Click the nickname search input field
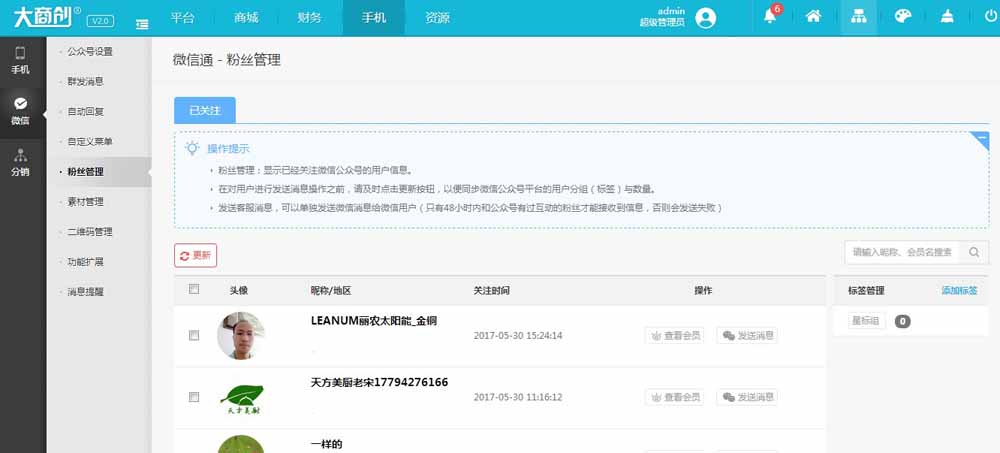Screen dimensions: 1000x453 902,252
